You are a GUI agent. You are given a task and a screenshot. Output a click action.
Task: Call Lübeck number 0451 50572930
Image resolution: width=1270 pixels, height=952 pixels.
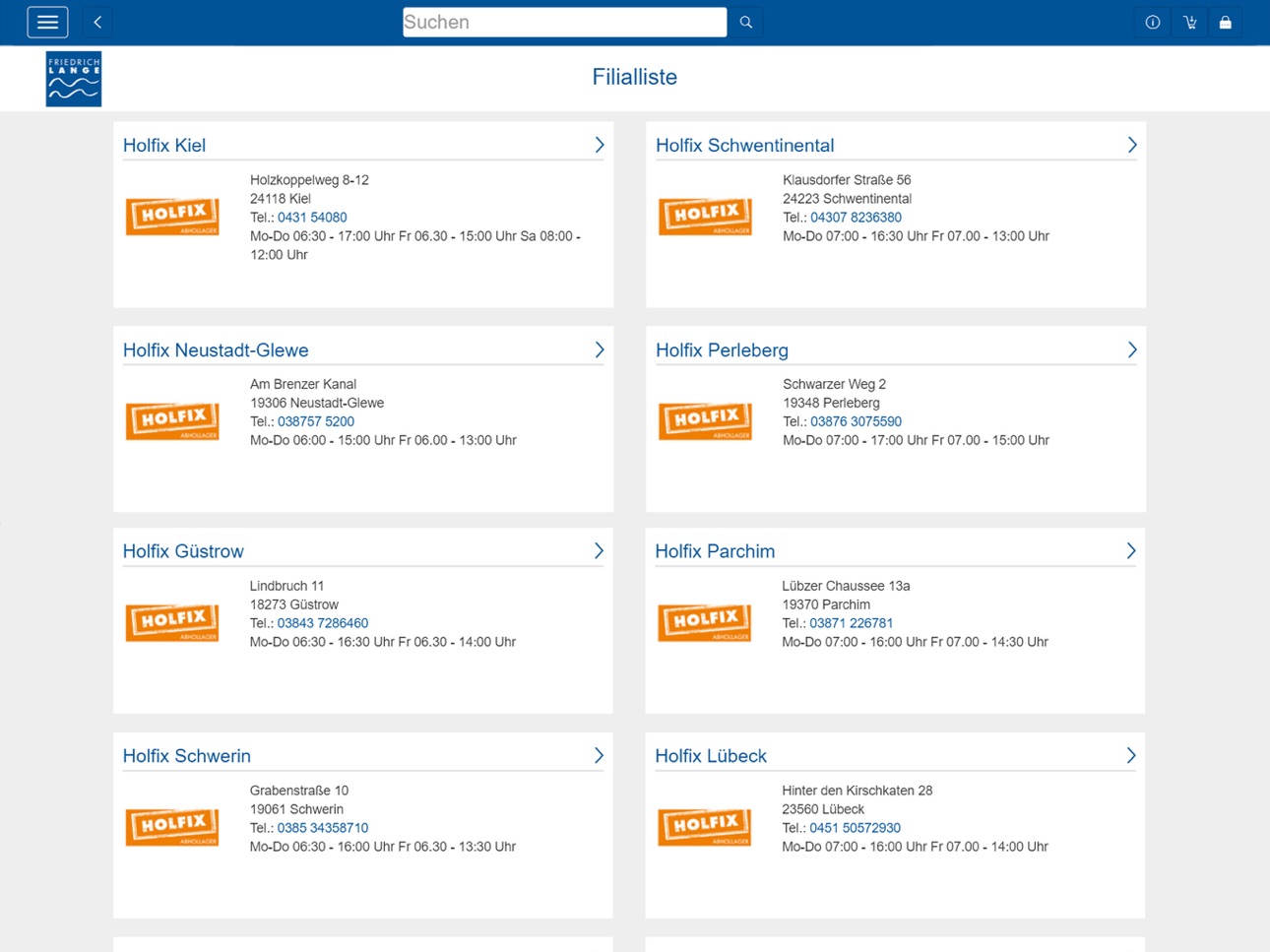point(856,828)
